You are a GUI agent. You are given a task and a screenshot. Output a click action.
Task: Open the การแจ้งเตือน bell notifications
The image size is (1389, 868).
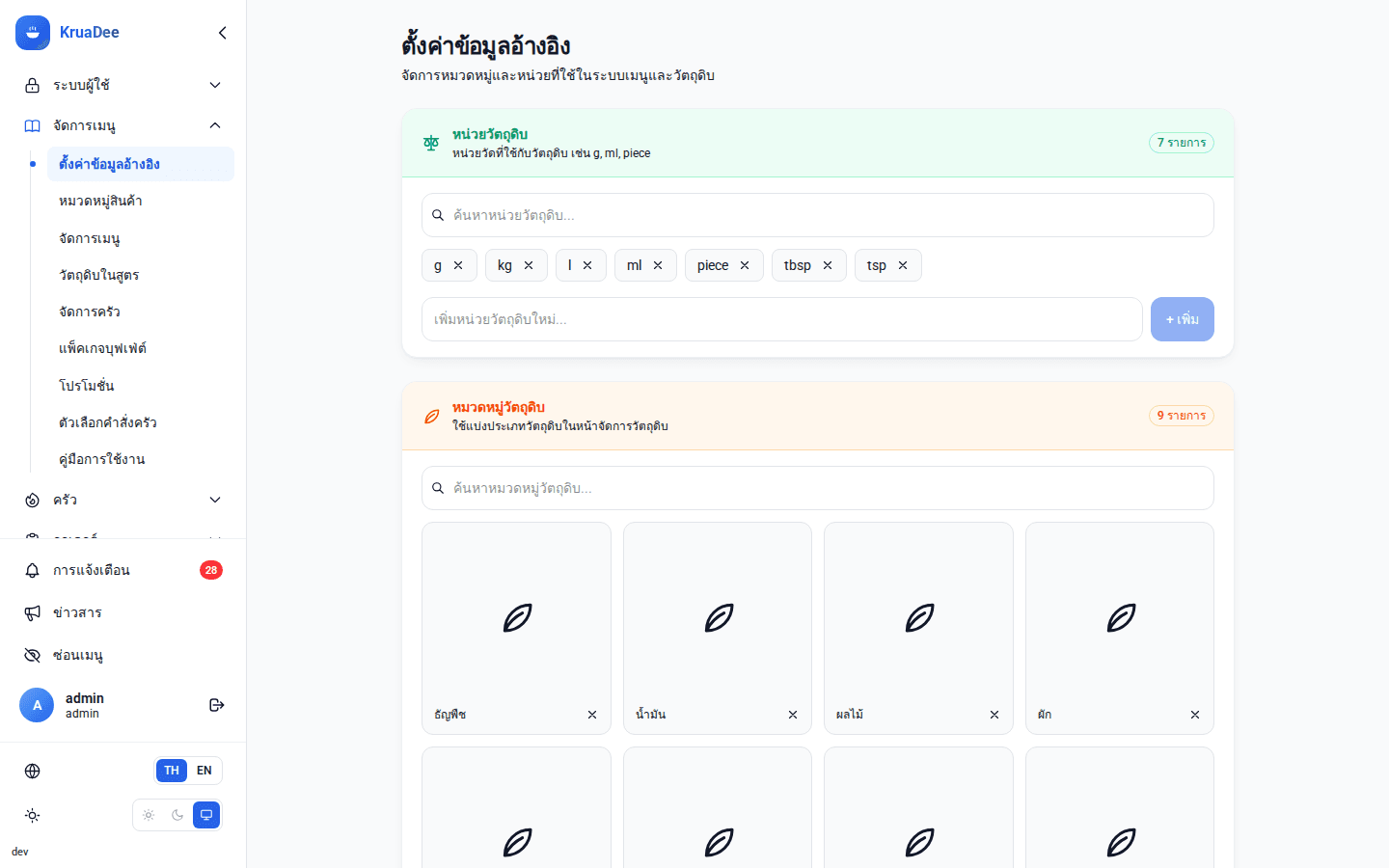[123, 570]
